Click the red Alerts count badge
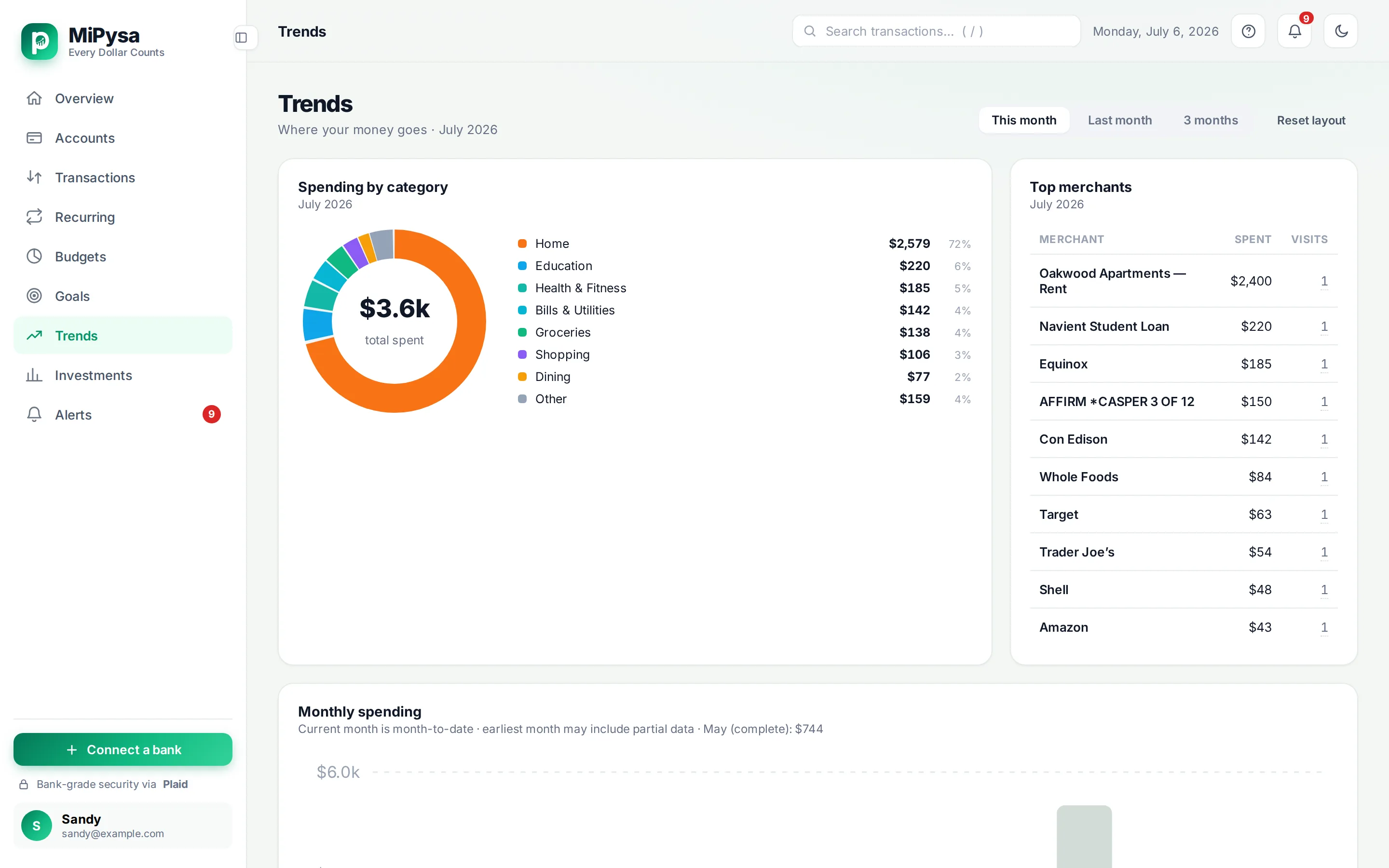The image size is (1389, 868). 211,414
